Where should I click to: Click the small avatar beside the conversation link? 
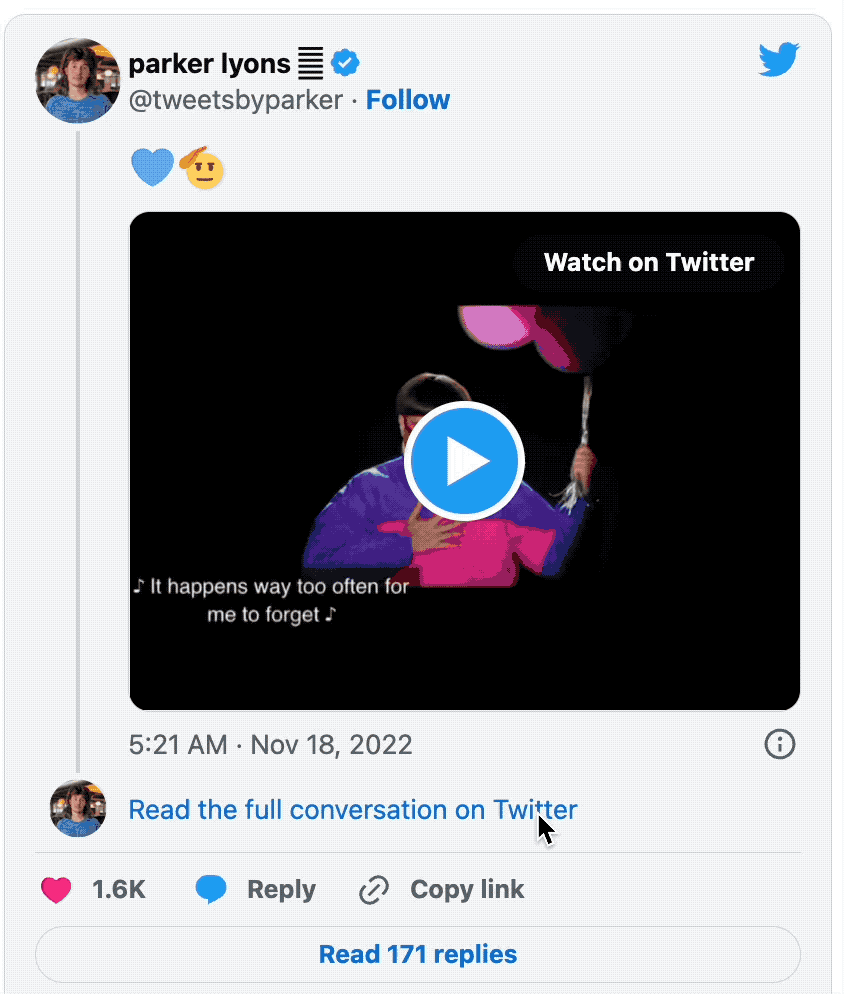click(x=78, y=808)
